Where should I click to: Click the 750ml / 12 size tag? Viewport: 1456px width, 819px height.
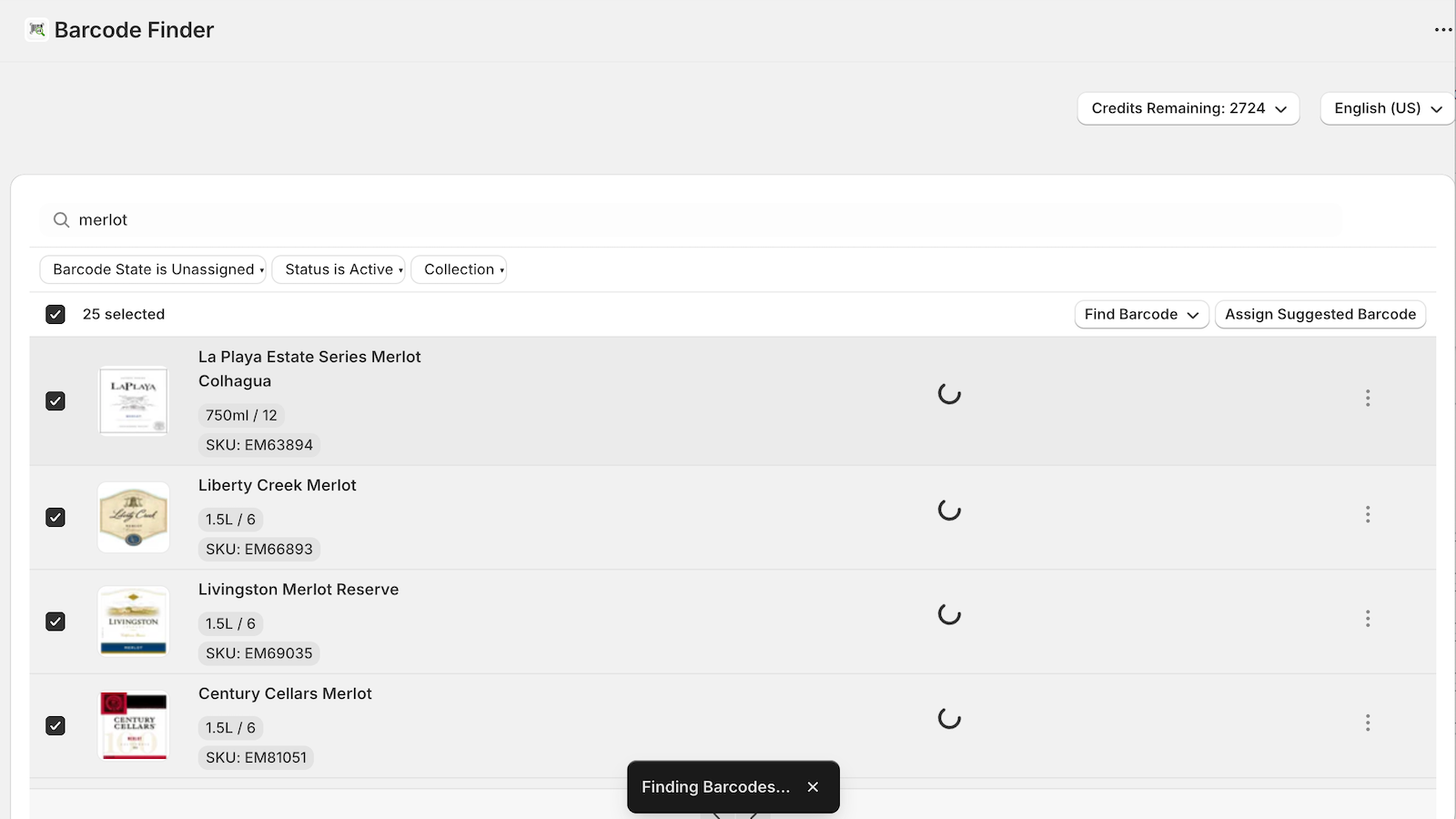coord(241,415)
